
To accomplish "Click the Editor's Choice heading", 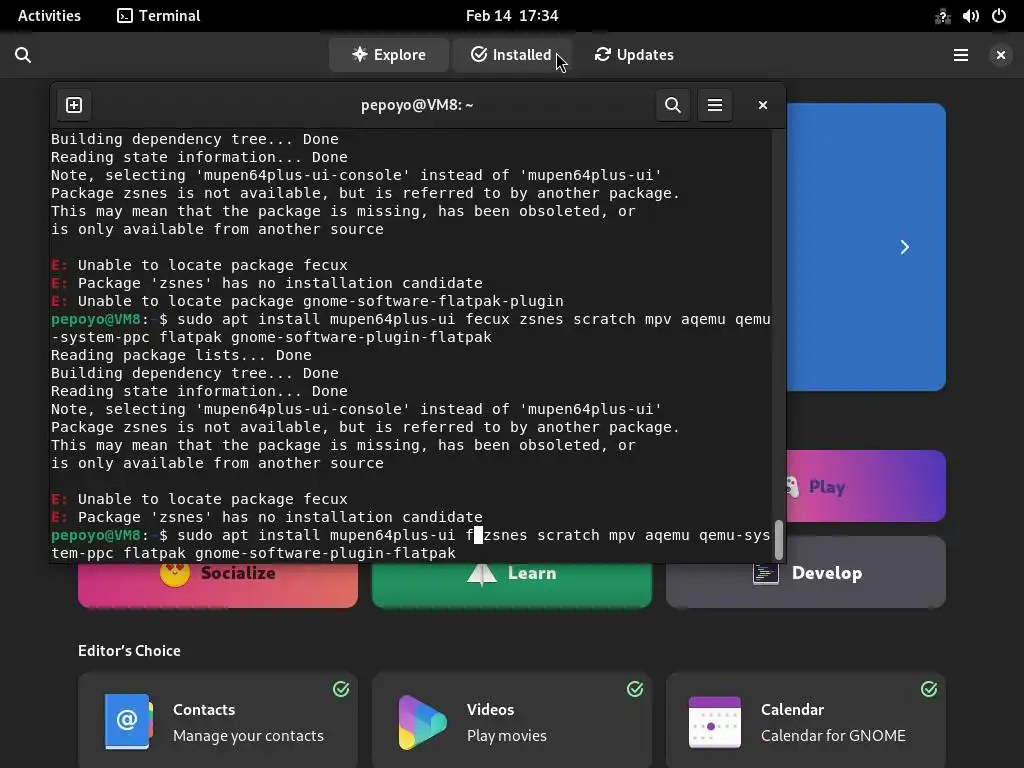I will click(x=129, y=650).
